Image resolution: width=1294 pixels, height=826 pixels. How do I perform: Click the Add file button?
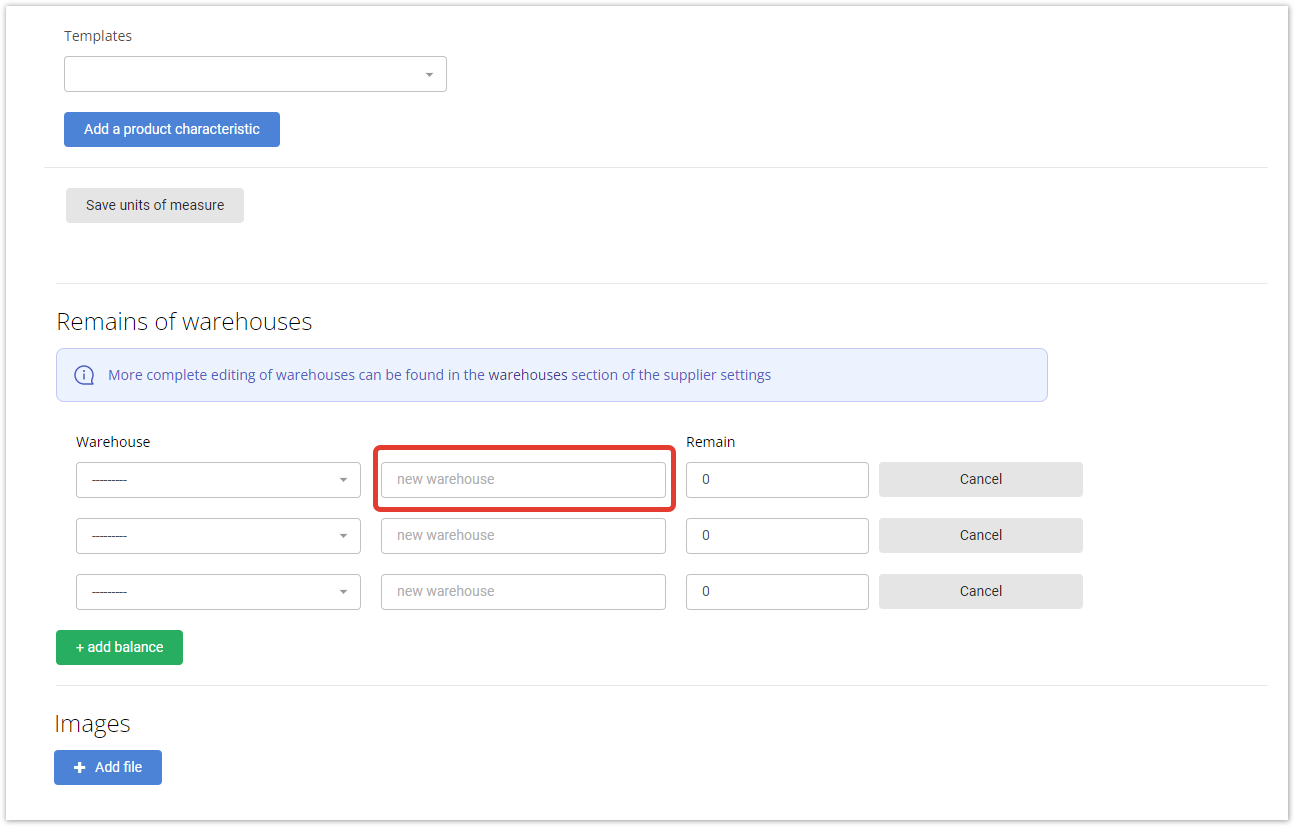tap(108, 767)
